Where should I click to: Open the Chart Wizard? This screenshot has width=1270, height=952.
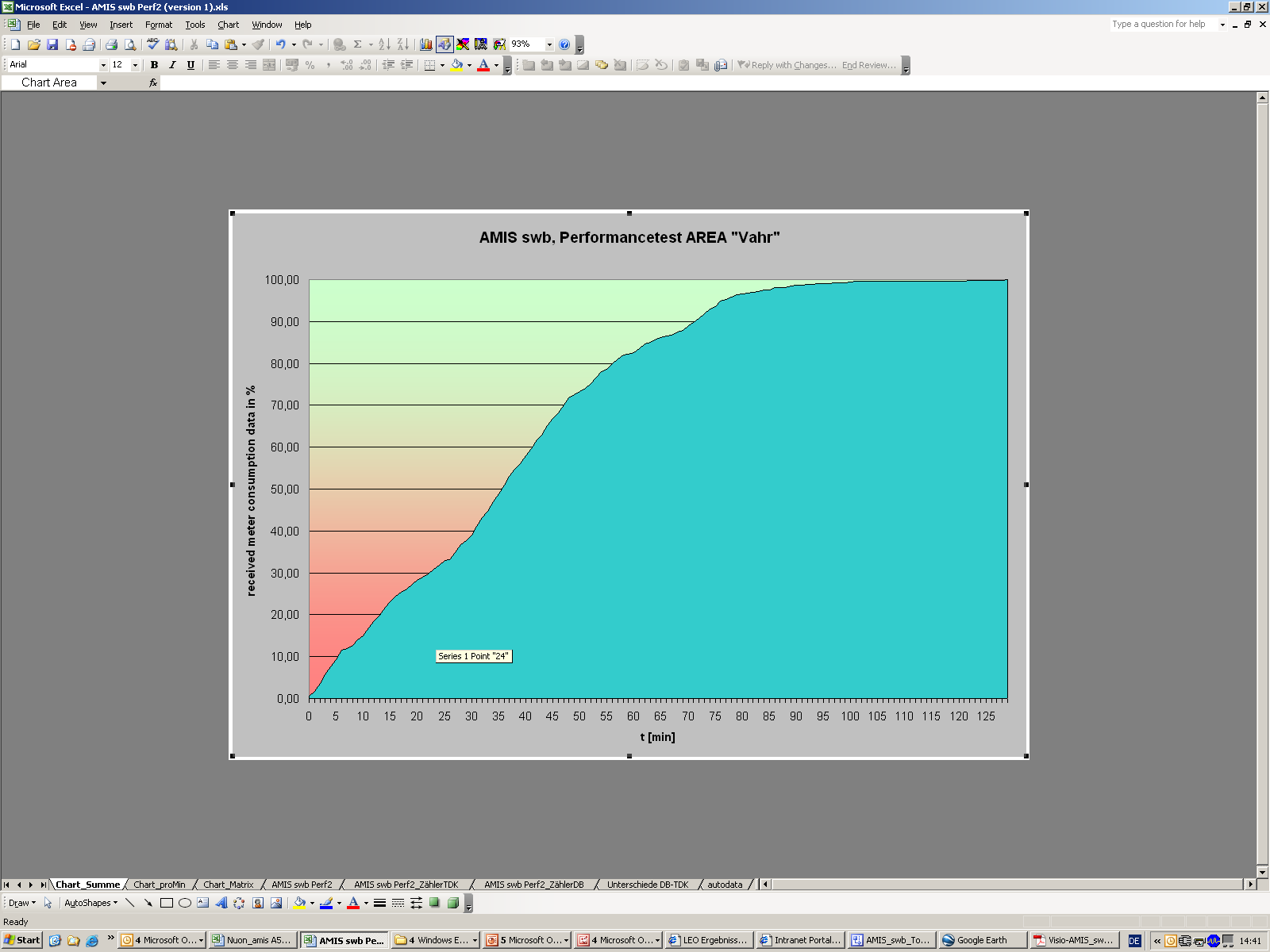[x=426, y=44]
